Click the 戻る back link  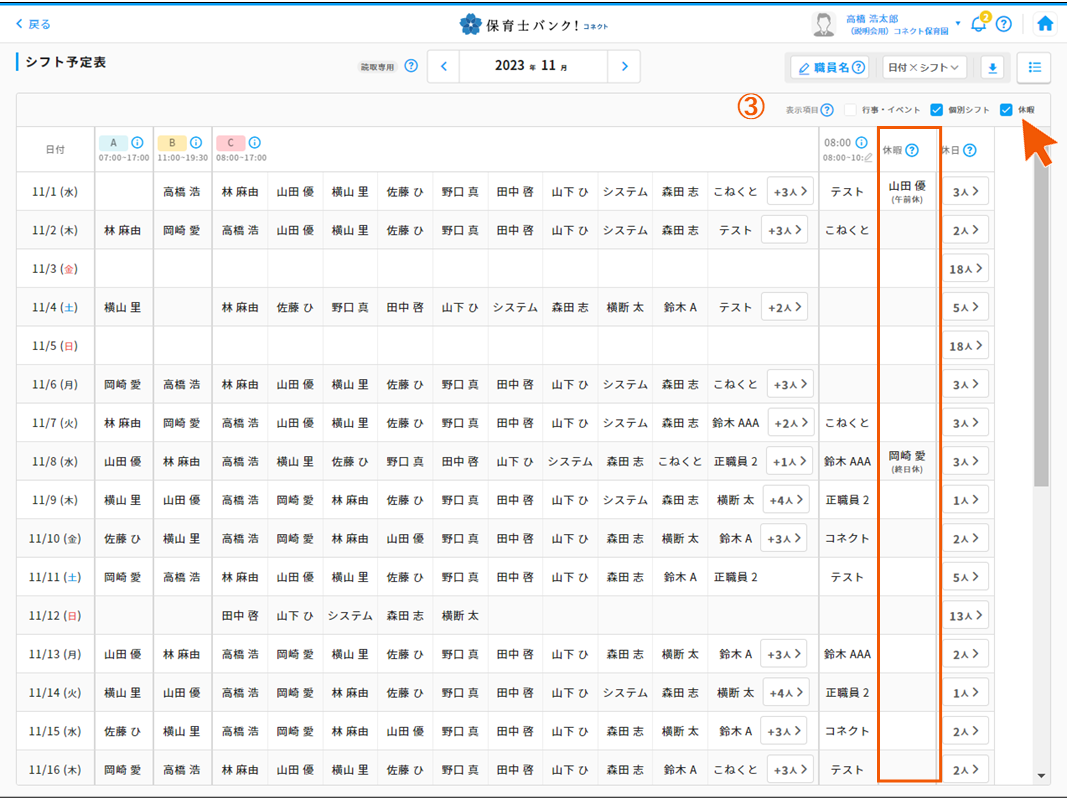[35, 22]
